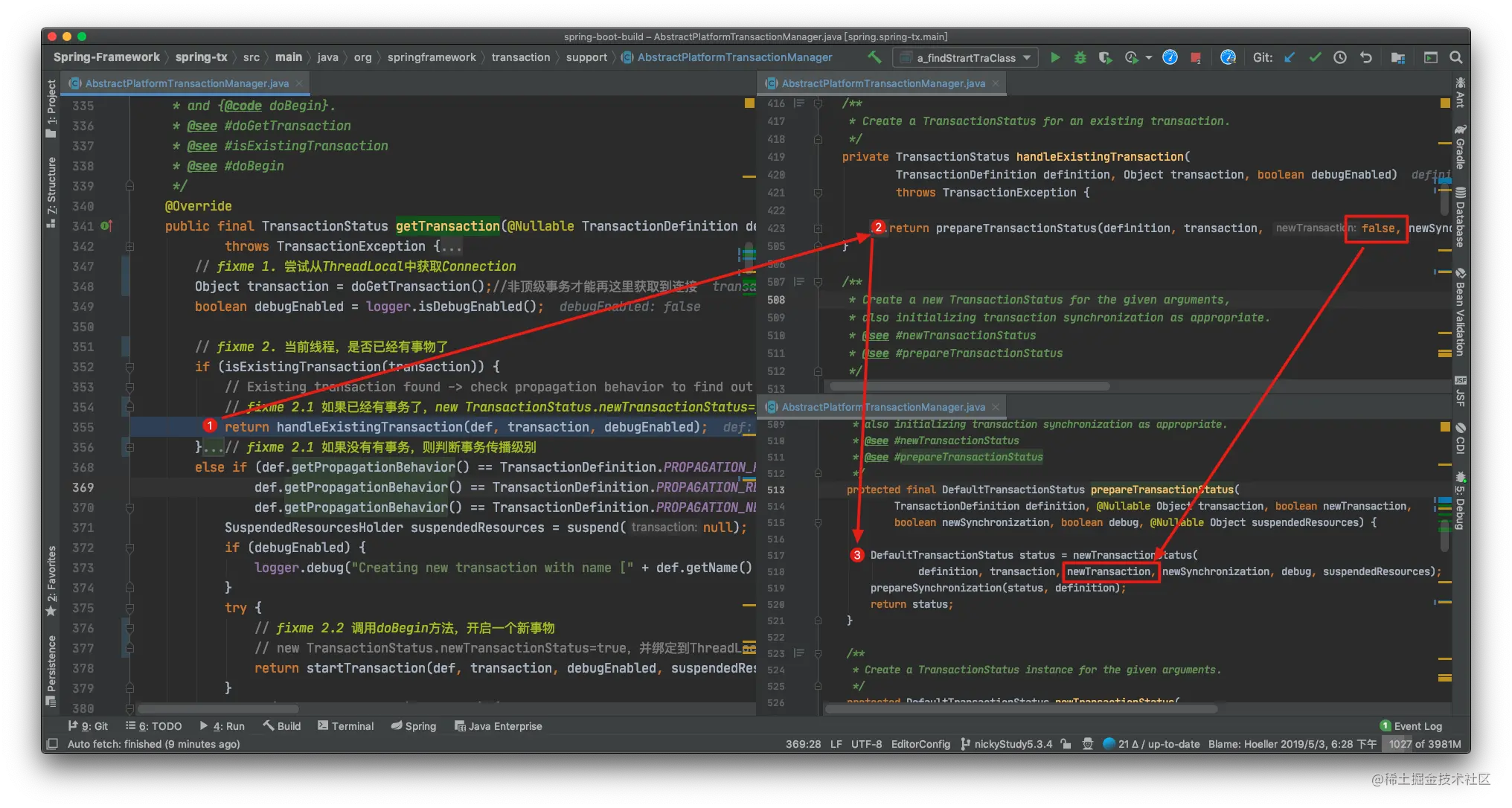Select the left AbstractPlatformTransactionManager.java tab

point(186,83)
